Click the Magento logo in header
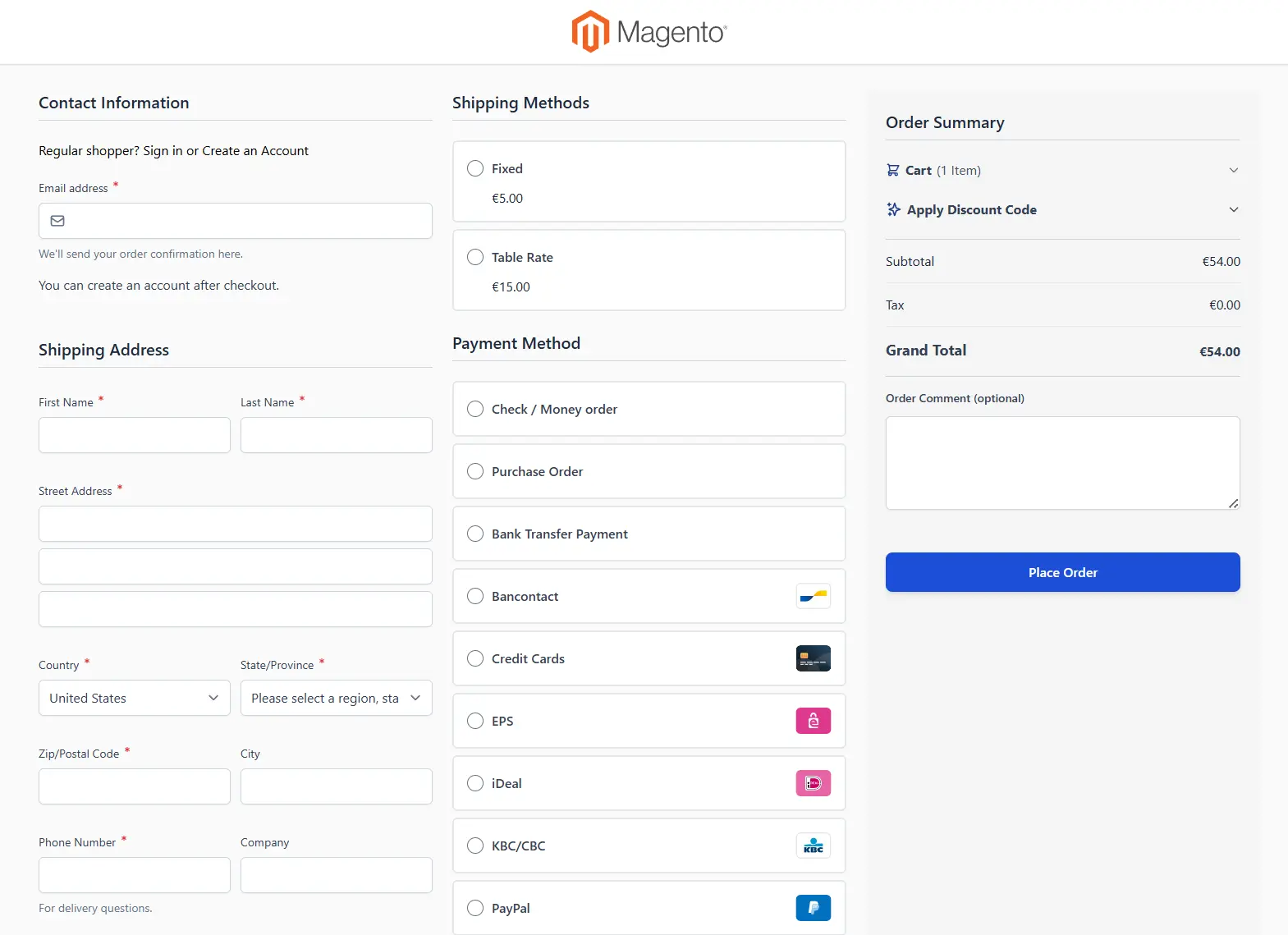The height and width of the screenshot is (935, 1288). 649,32
